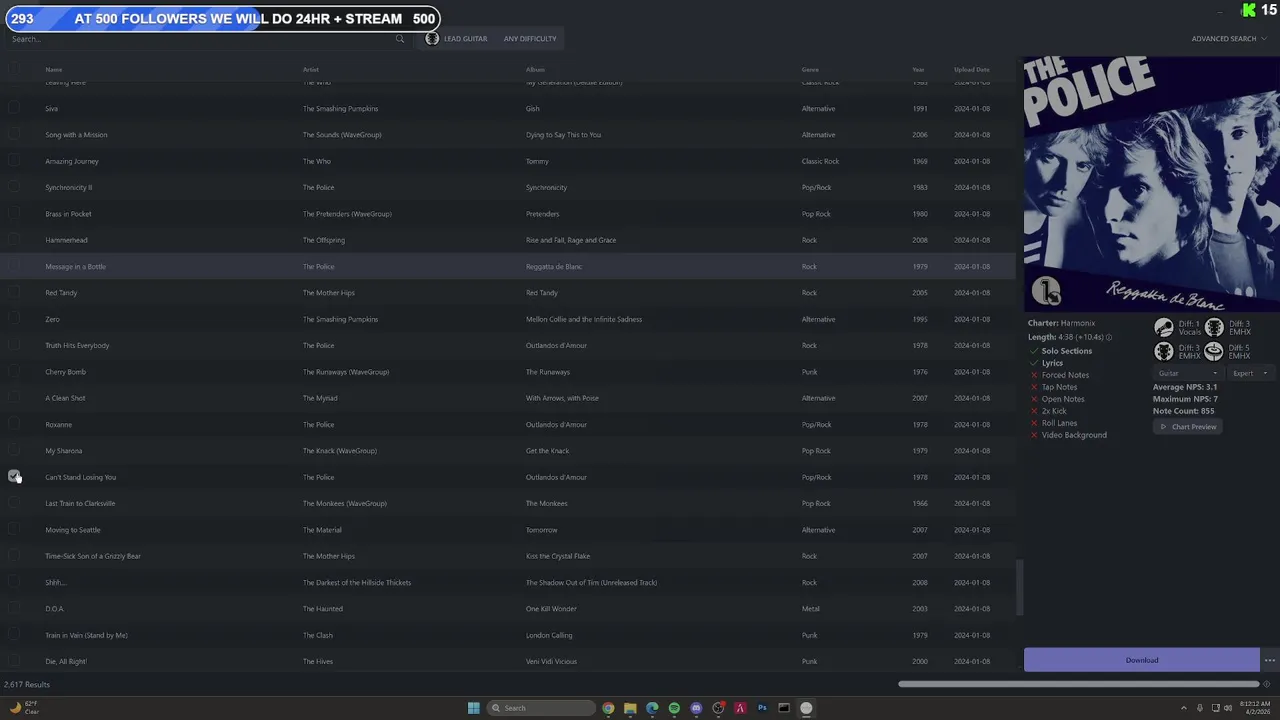
Task: Open the Windows Start menu
Action: pos(474,708)
